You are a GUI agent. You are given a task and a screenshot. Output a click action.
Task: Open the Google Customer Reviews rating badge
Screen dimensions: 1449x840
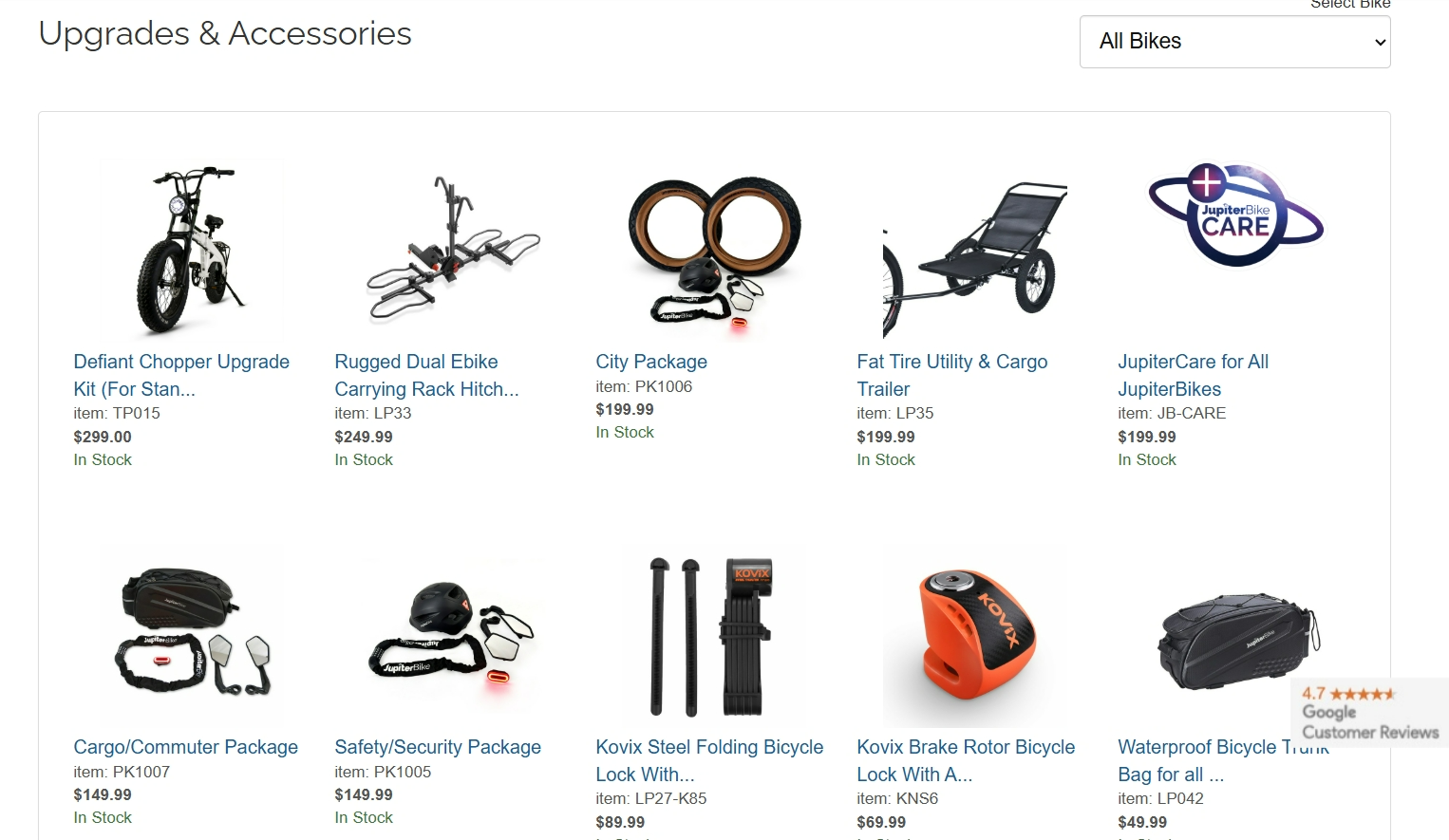1370,713
